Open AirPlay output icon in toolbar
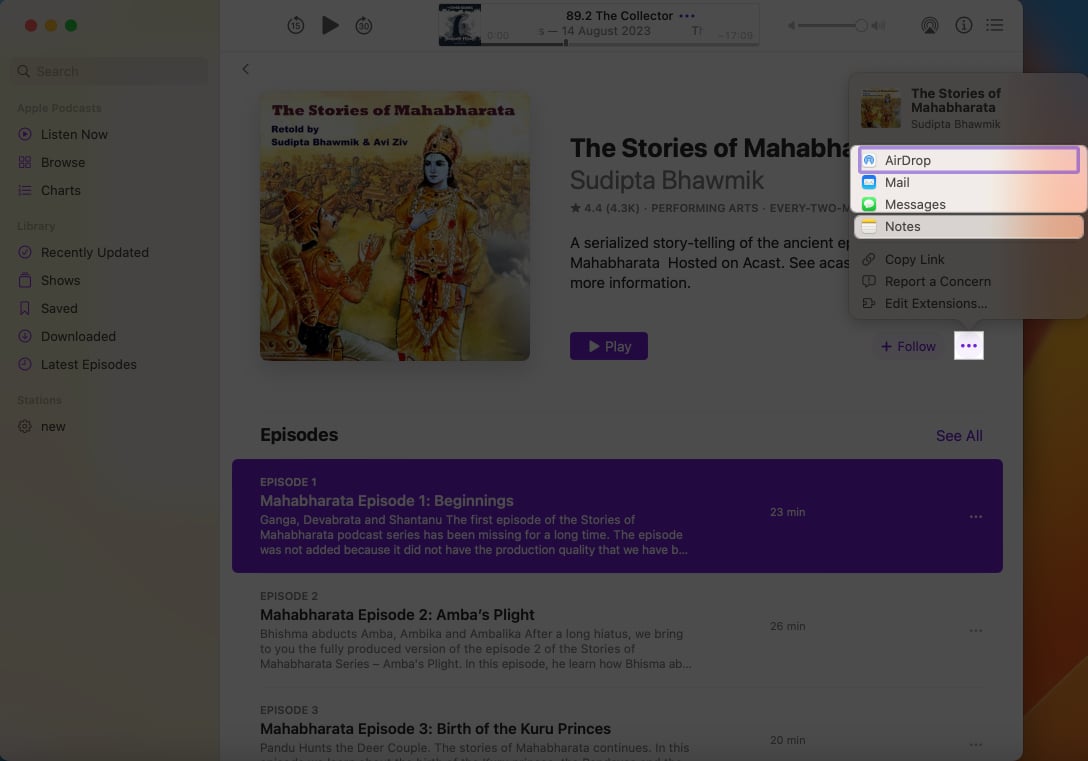 tap(929, 26)
